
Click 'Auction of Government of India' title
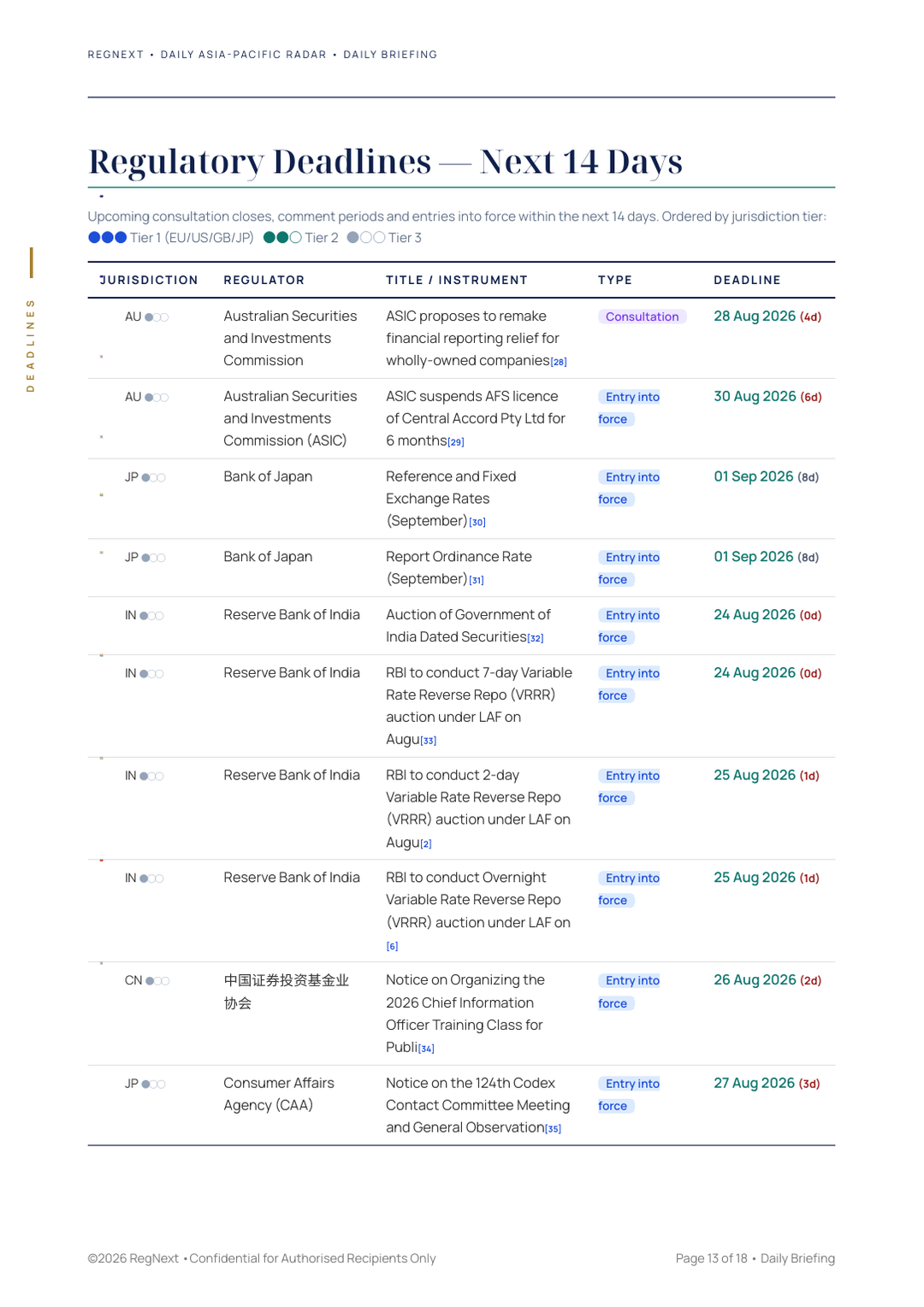click(x=468, y=625)
